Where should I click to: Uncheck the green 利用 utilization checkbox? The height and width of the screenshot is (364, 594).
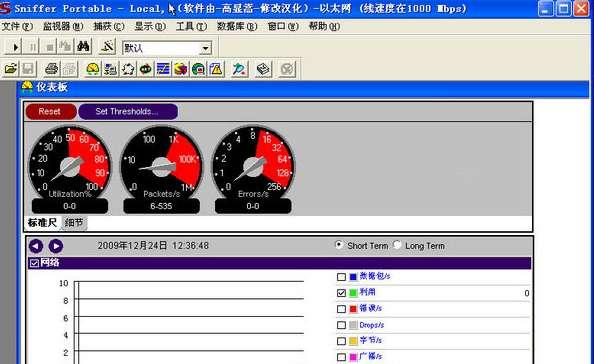point(341,293)
